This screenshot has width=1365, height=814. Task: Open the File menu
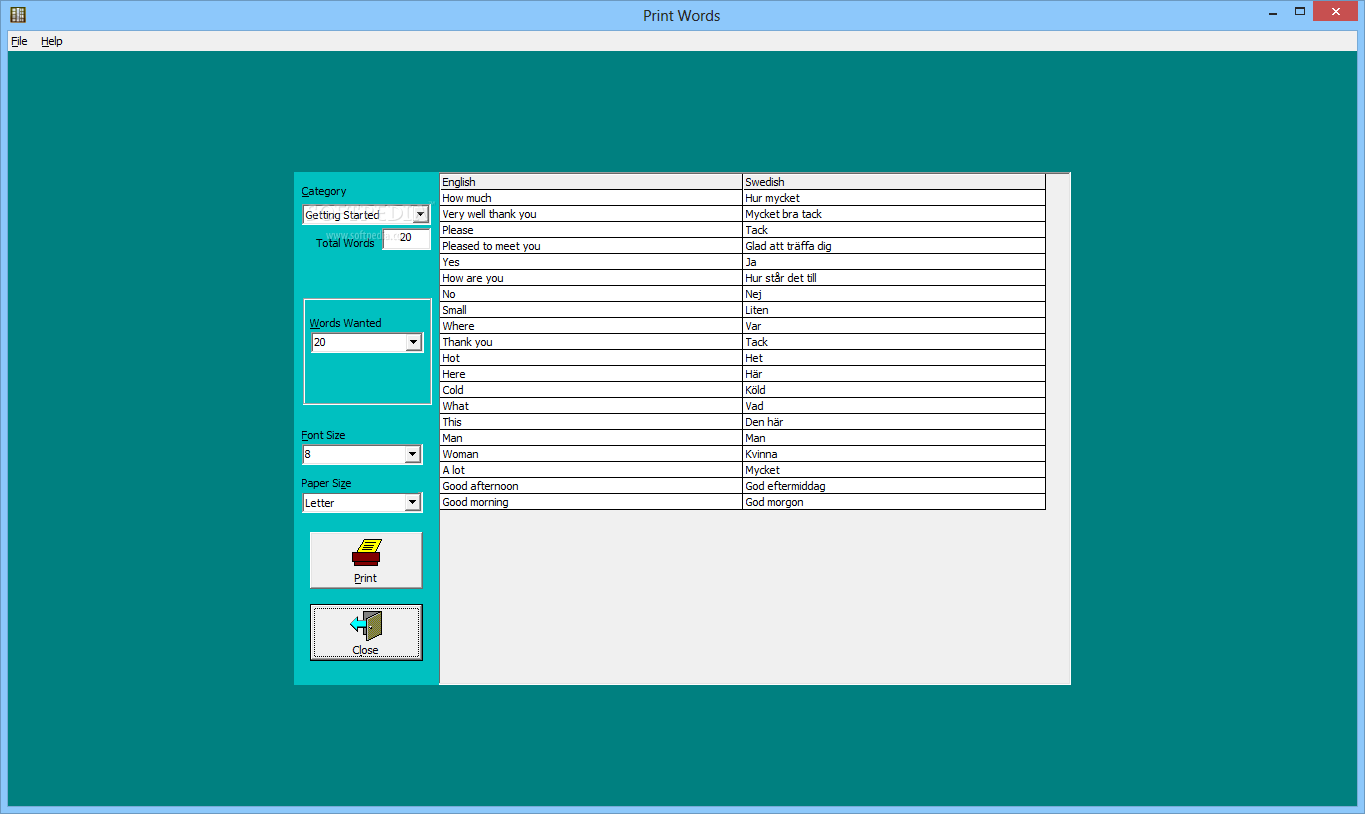tap(19, 41)
